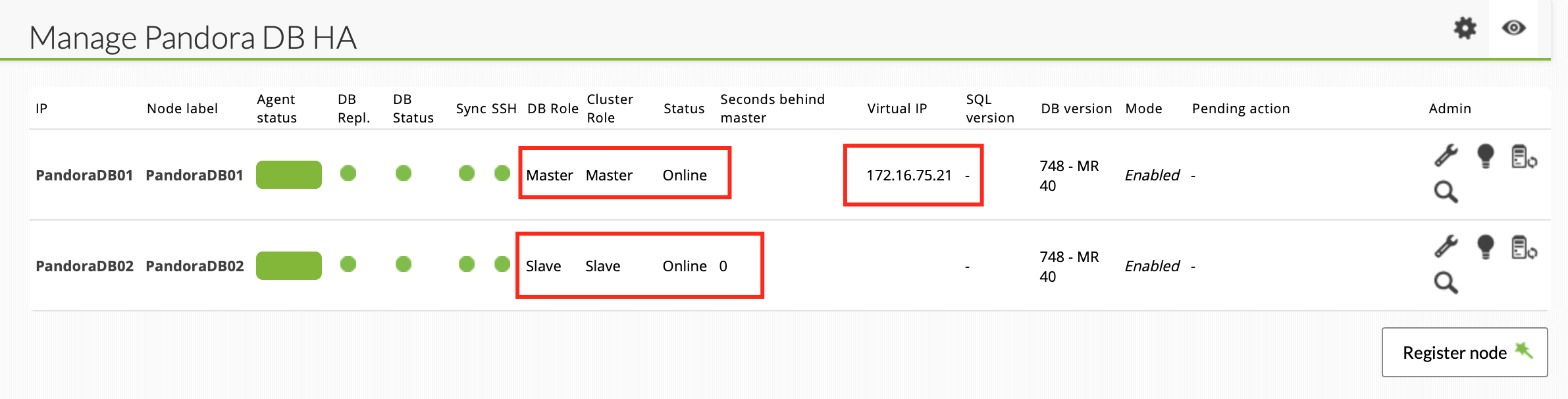
Task: Click the magnifier icon for PandoraDB01
Action: point(1446,192)
